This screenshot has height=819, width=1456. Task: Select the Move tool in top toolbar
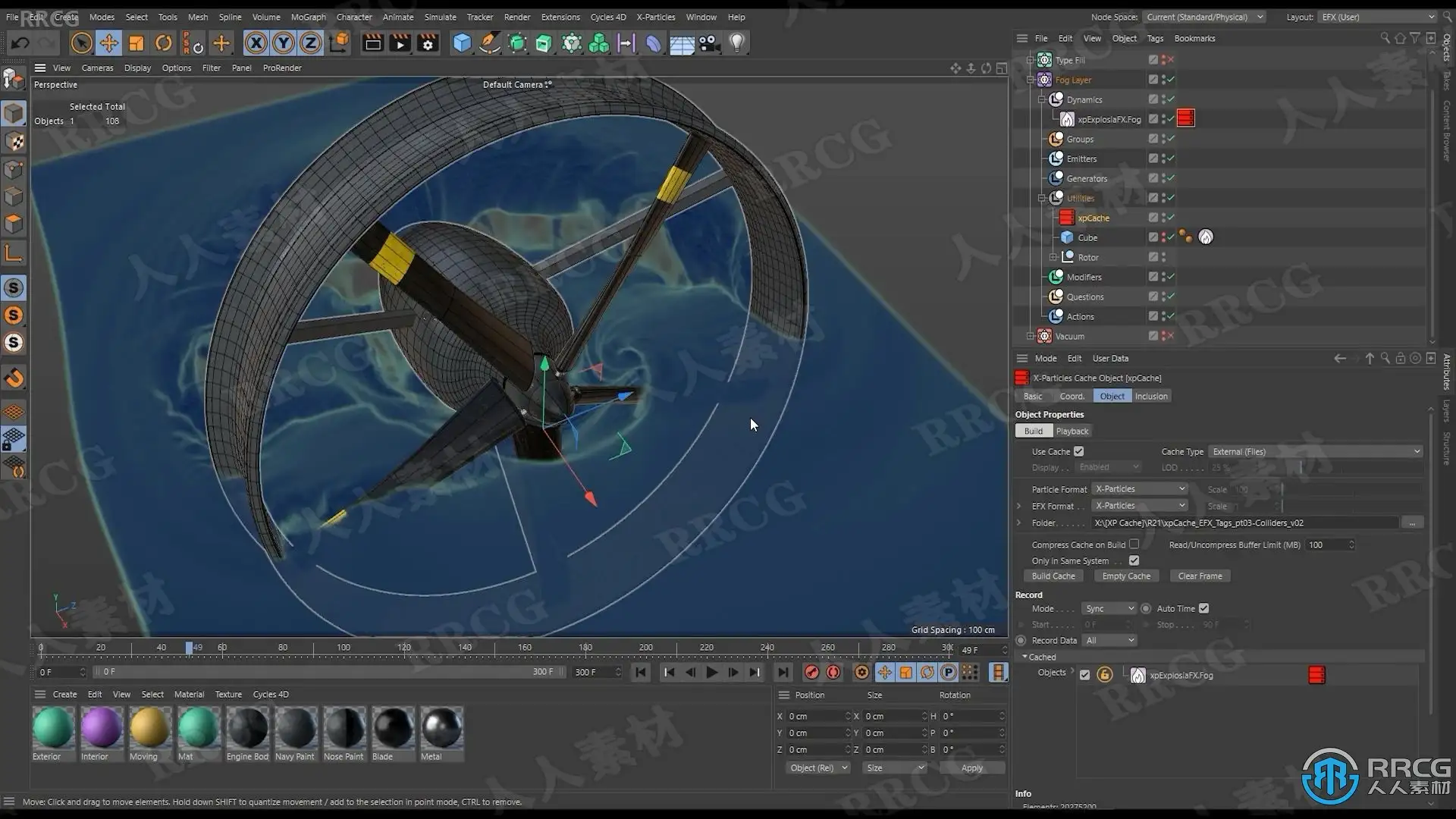(108, 43)
